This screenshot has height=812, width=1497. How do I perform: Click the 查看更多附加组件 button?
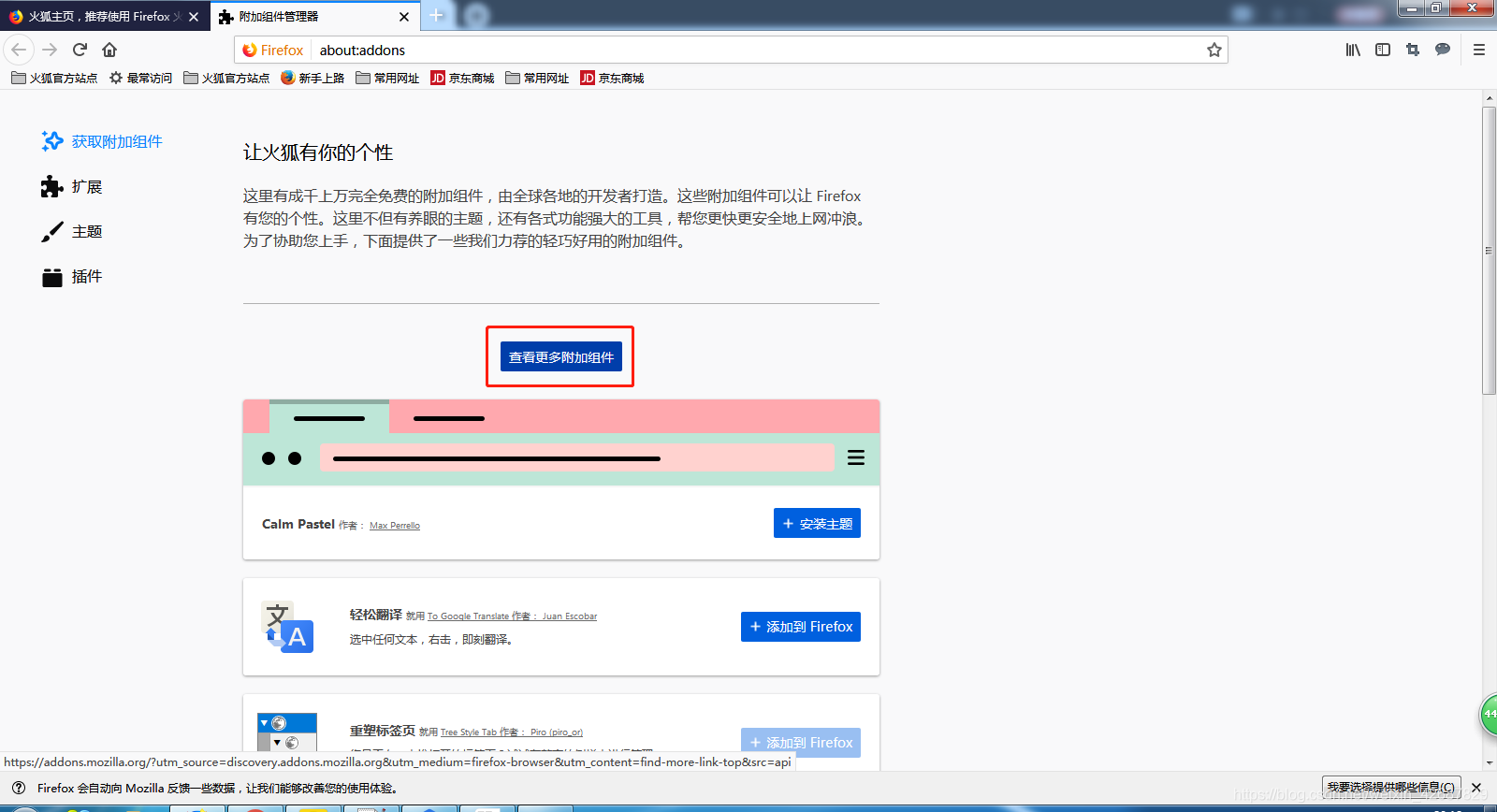560,356
